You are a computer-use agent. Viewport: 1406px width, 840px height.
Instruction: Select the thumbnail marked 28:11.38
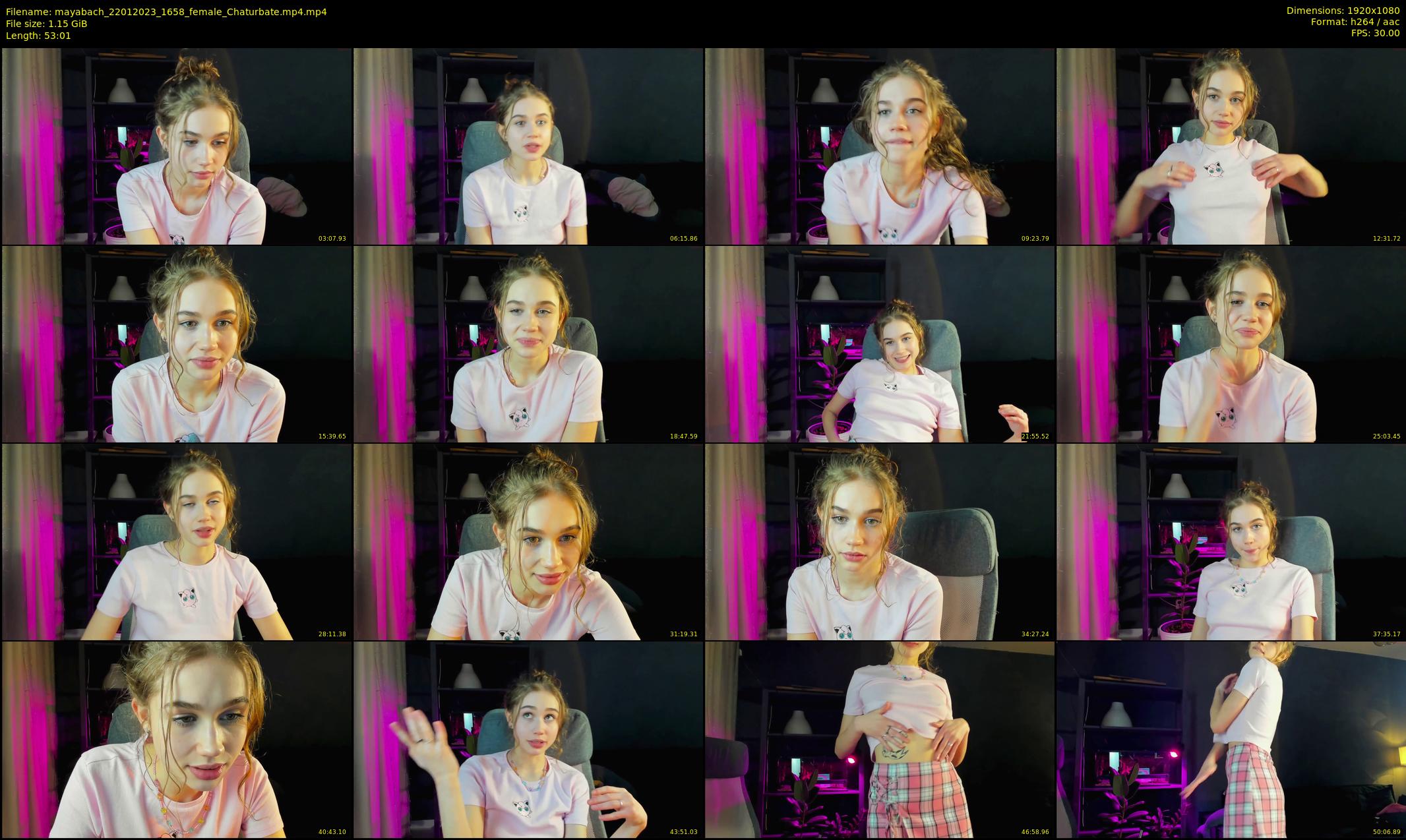pos(177,542)
